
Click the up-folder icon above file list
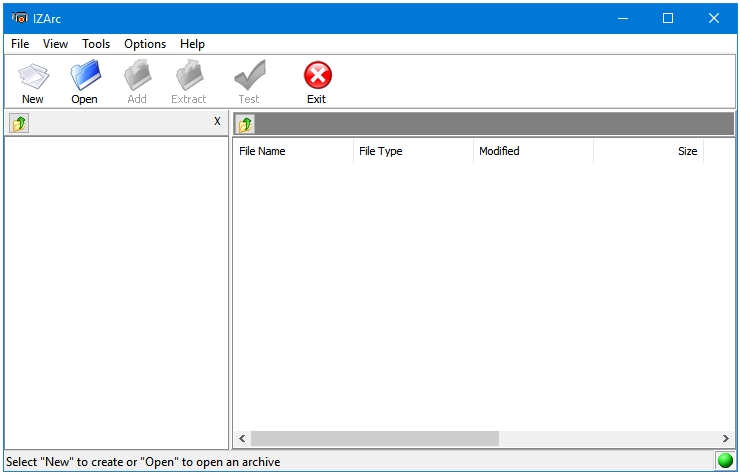[245, 124]
